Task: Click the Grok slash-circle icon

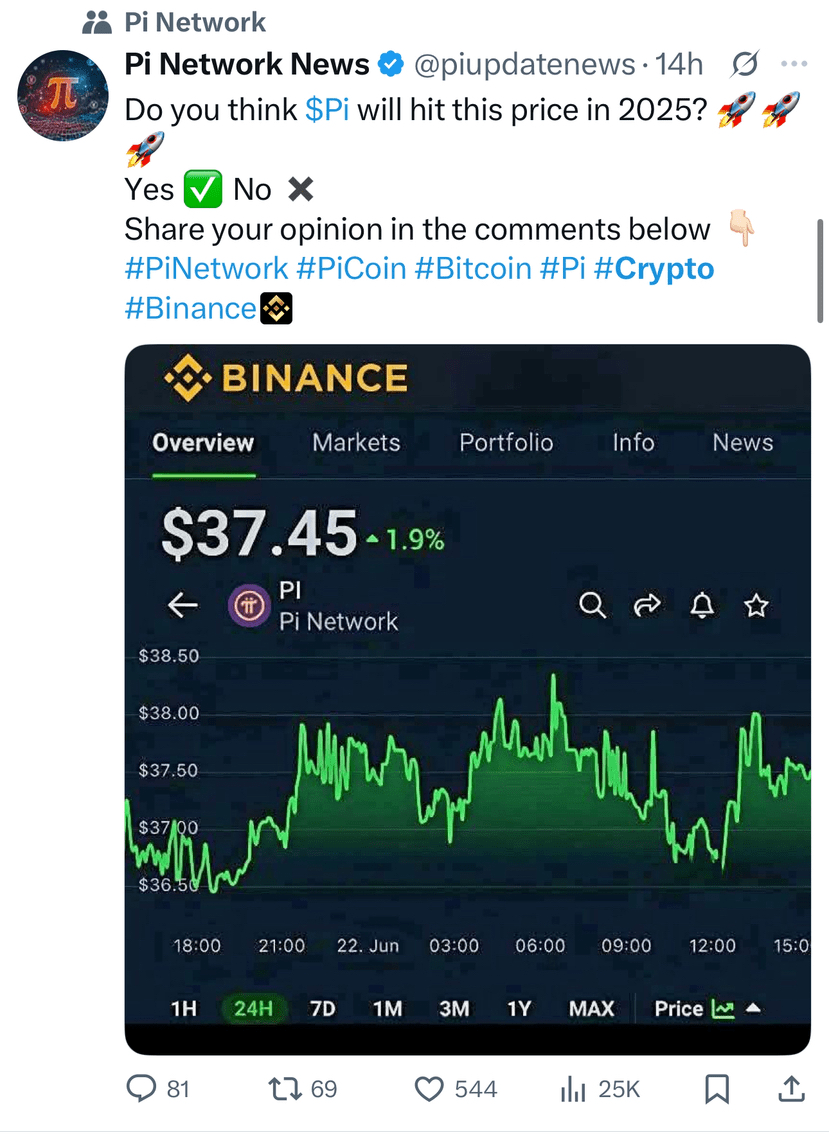Action: 744,65
